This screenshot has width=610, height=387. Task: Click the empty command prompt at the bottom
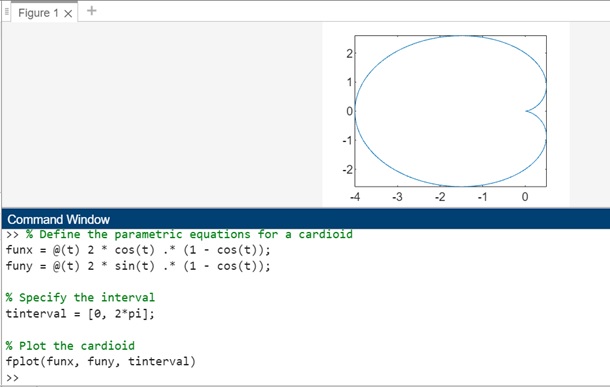pyautogui.click(x=12, y=378)
